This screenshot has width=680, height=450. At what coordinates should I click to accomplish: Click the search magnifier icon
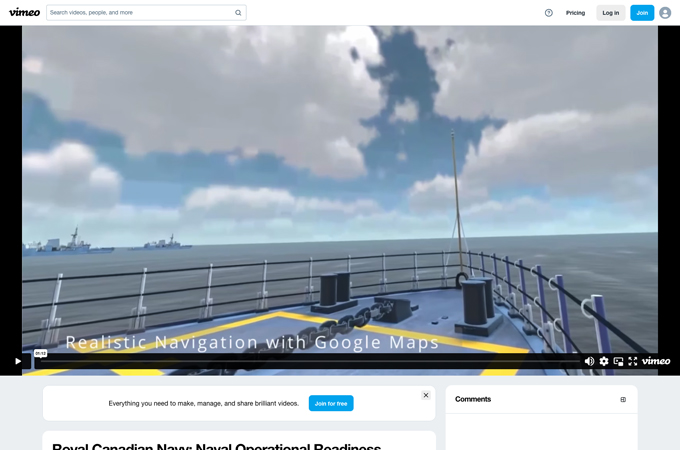pyautogui.click(x=238, y=13)
